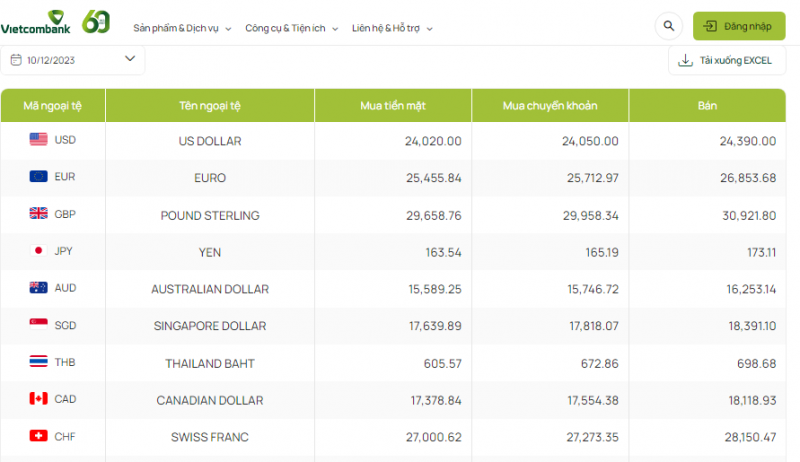This screenshot has height=462, width=800.
Task: Click the SGD flag icon
Action: (39, 325)
